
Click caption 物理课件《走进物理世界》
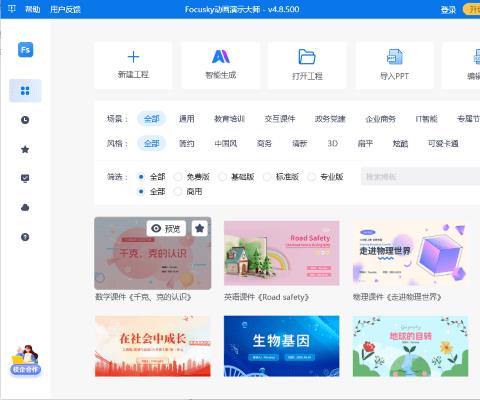click(x=397, y=297)
